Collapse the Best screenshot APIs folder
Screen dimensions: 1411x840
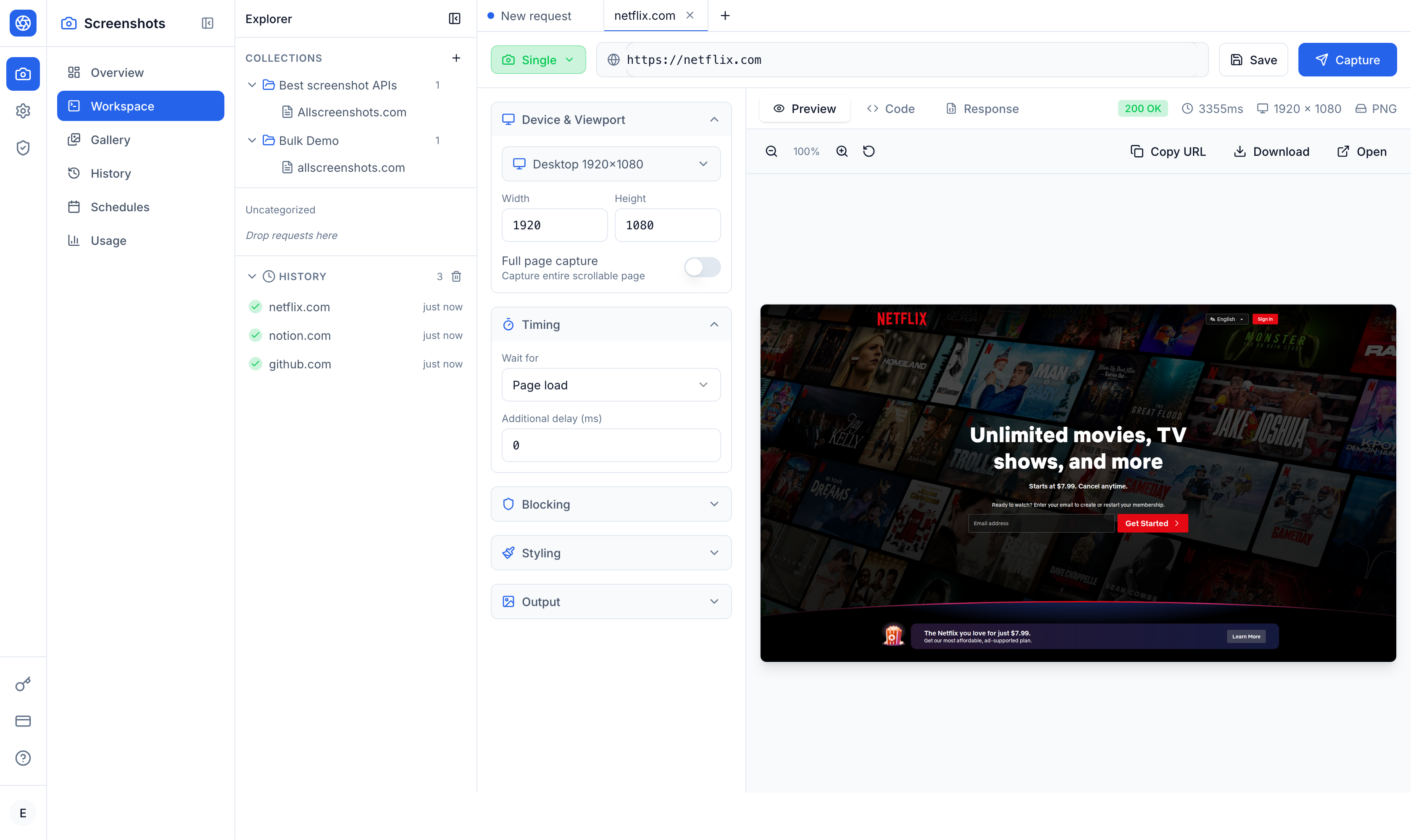click(x=253, y=85)
